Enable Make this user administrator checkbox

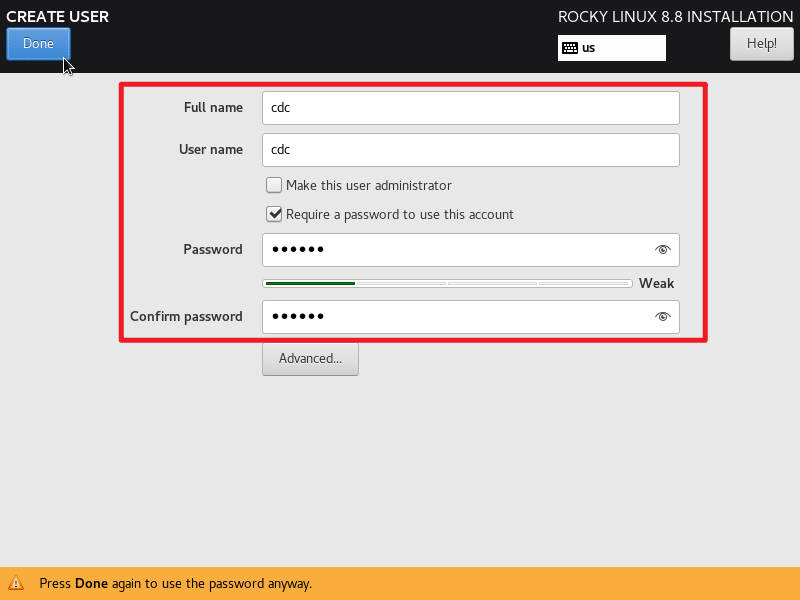tap(274, 185)
